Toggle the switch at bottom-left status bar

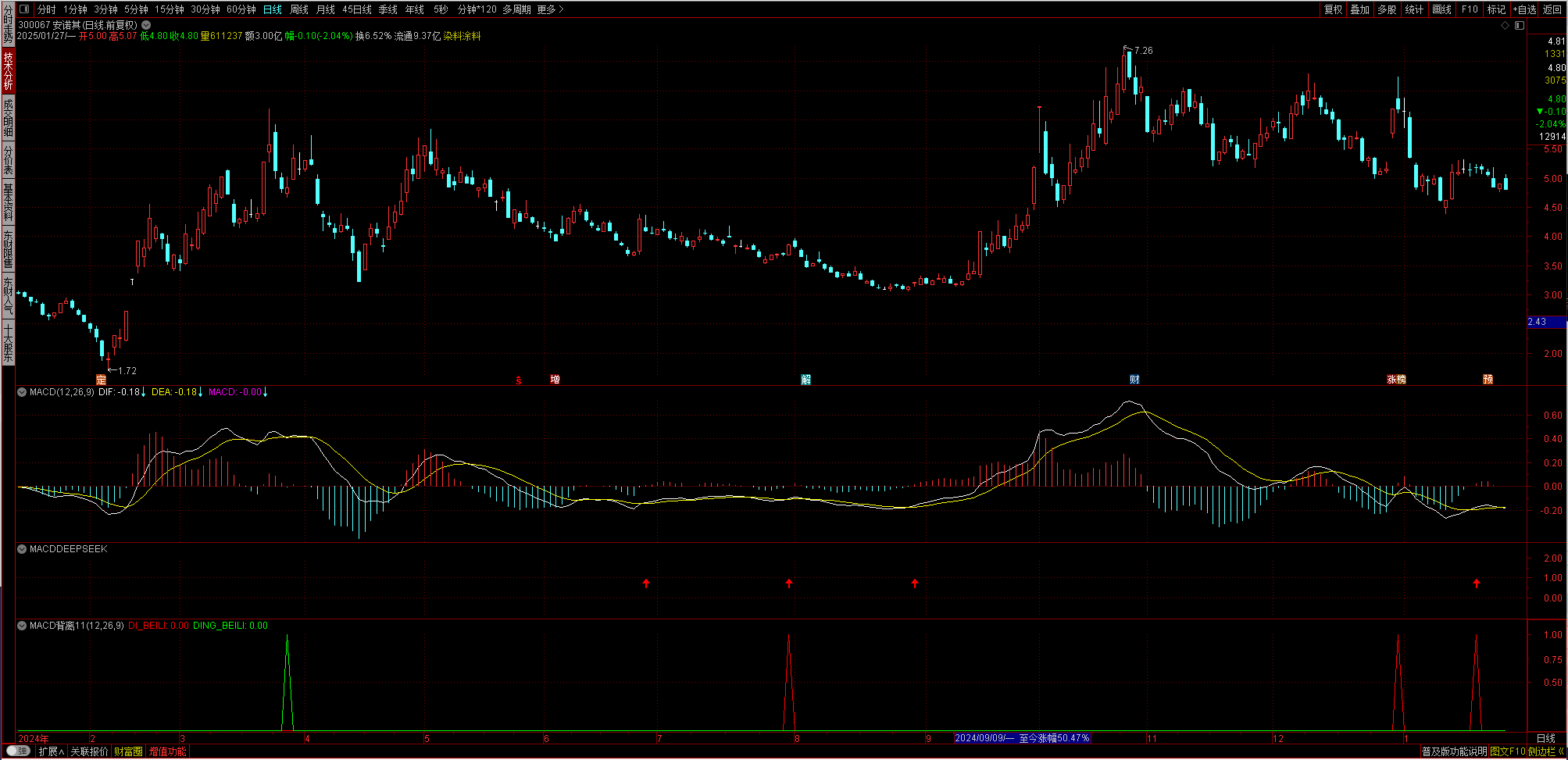point(18,751)
